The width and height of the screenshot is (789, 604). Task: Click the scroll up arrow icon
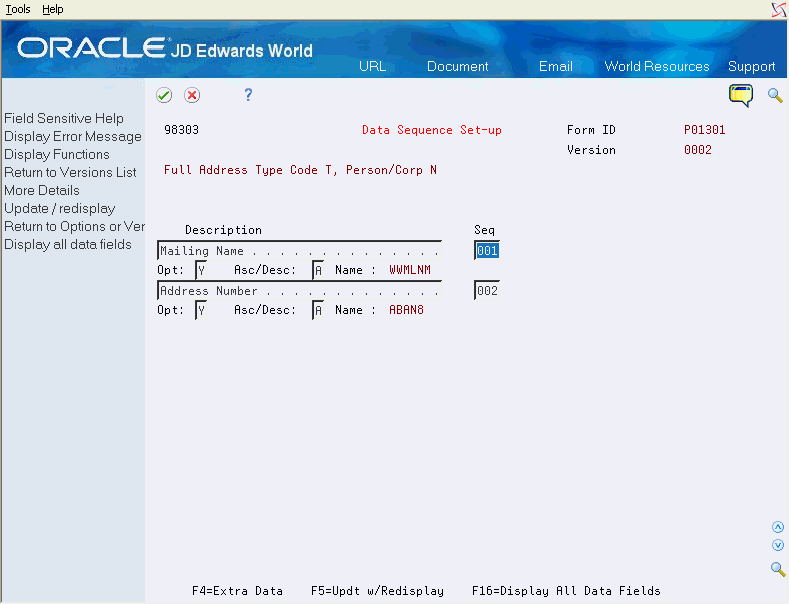(778, 527)
